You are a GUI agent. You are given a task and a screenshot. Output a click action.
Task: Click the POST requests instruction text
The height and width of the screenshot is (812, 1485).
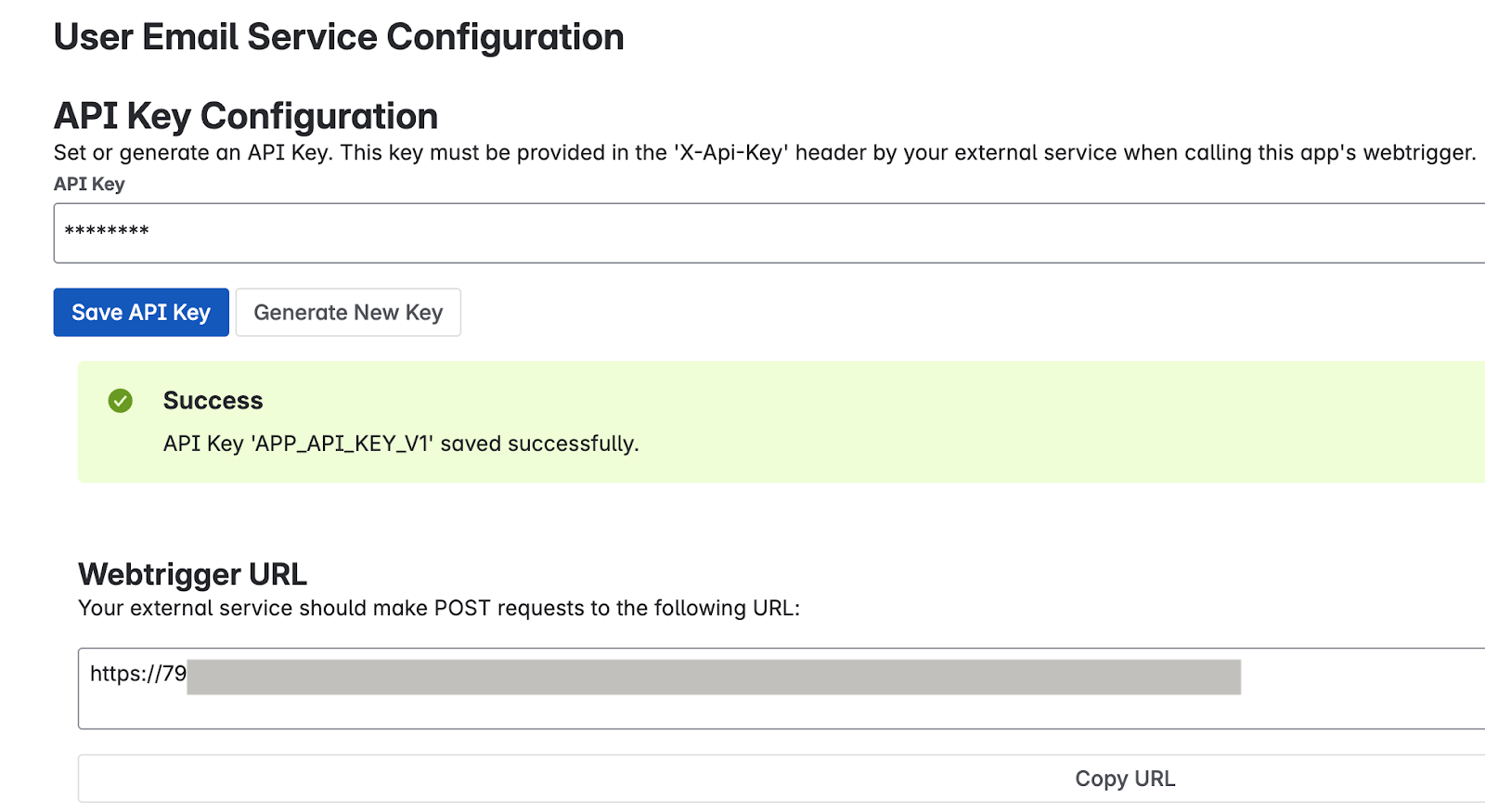[439, 609]
